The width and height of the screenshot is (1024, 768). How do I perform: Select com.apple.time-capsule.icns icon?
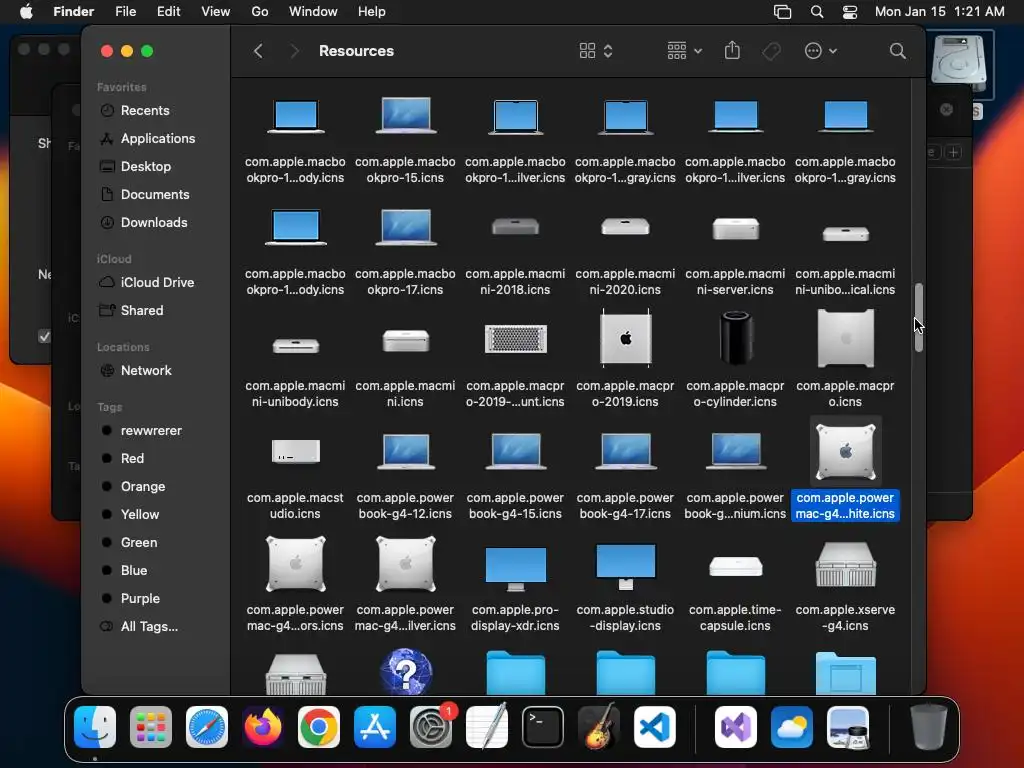coord(735,566)
